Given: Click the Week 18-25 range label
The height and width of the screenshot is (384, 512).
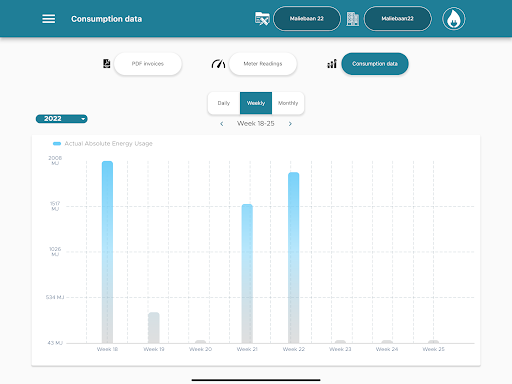Looking at the screenshot, I should tap(256, 124).
